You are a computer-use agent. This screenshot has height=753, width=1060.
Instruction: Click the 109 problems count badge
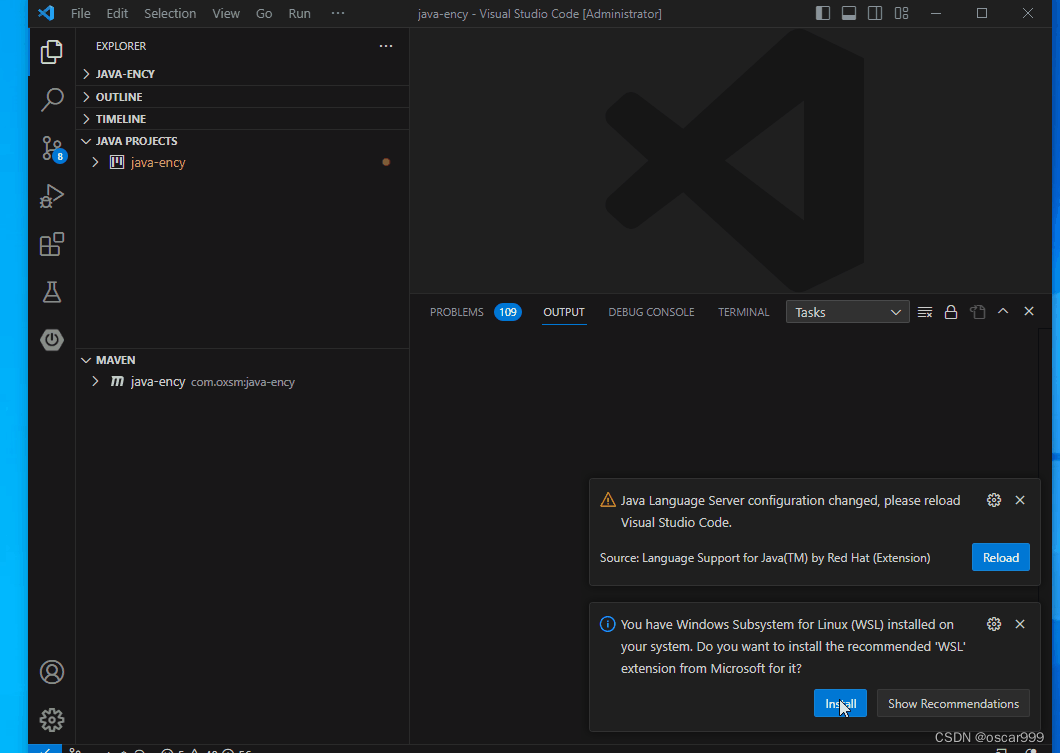coord(508,312)
